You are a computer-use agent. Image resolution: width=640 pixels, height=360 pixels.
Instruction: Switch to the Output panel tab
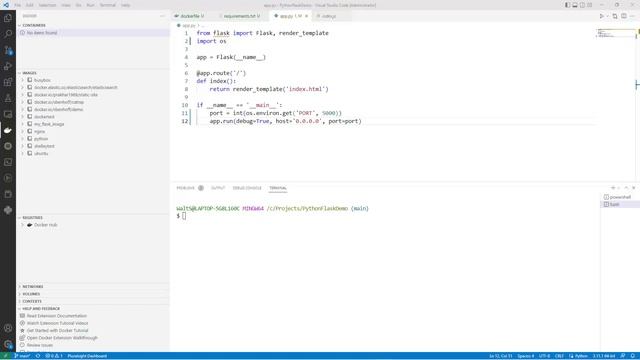218,188
